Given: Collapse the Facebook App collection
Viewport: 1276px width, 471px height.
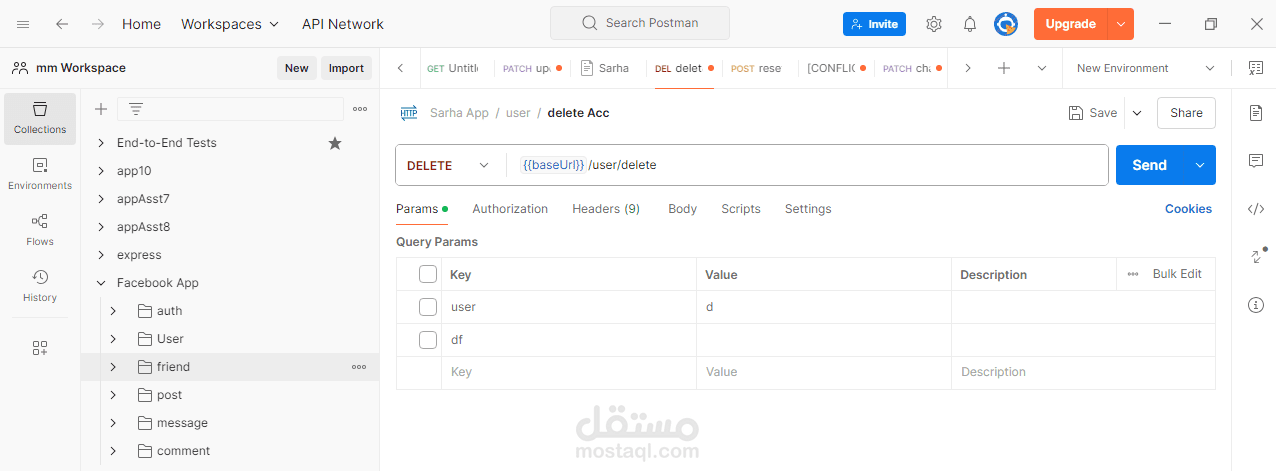Looking at the screenshot, I should pyautogui.click(x=101, y=283).
